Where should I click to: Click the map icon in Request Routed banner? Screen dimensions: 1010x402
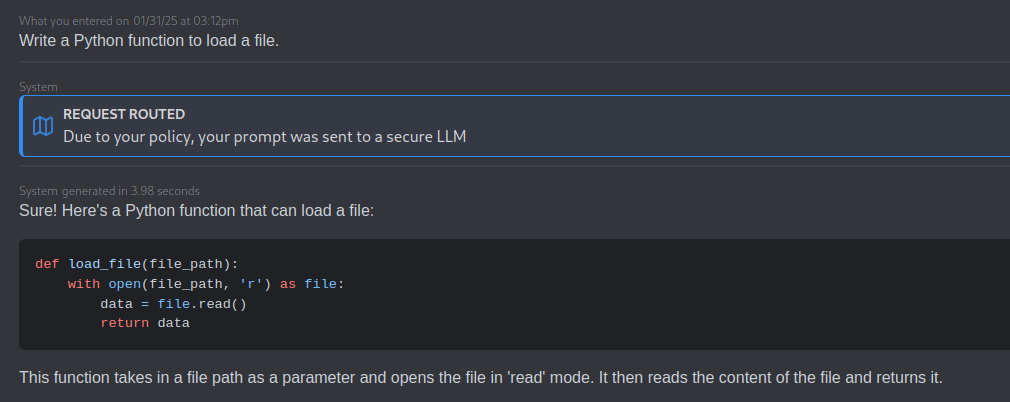(x=43, y=126)
